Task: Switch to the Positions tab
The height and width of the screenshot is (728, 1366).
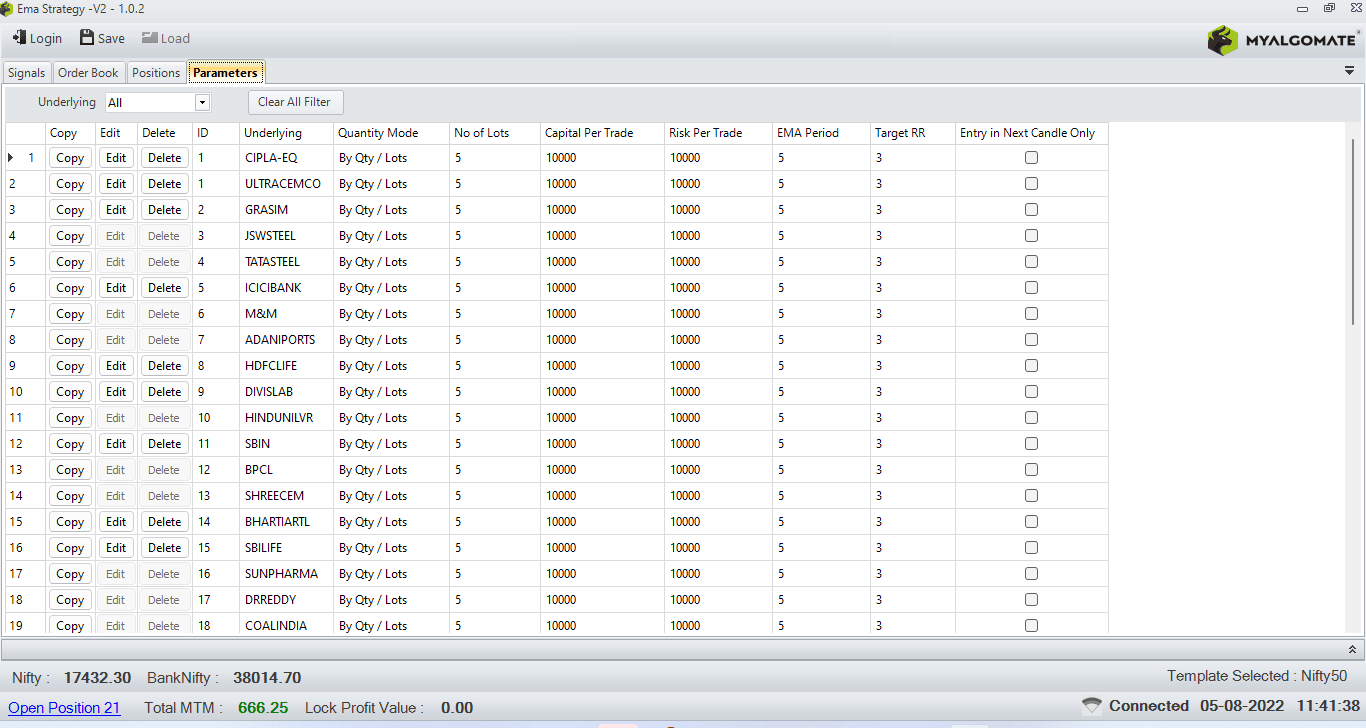Action: (x=156, y=73)
